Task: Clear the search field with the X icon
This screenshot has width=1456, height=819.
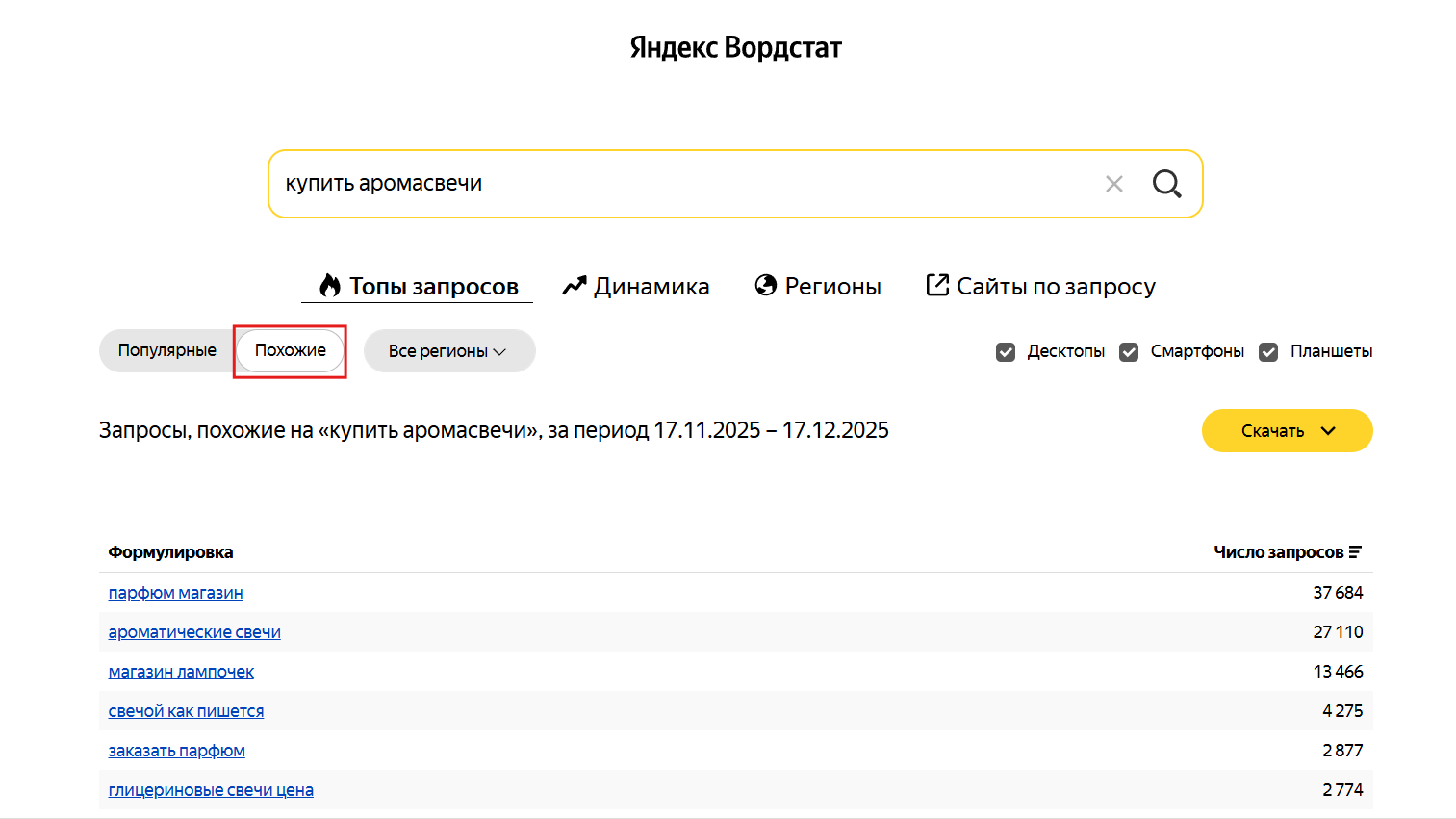Action: [1114, 184]
